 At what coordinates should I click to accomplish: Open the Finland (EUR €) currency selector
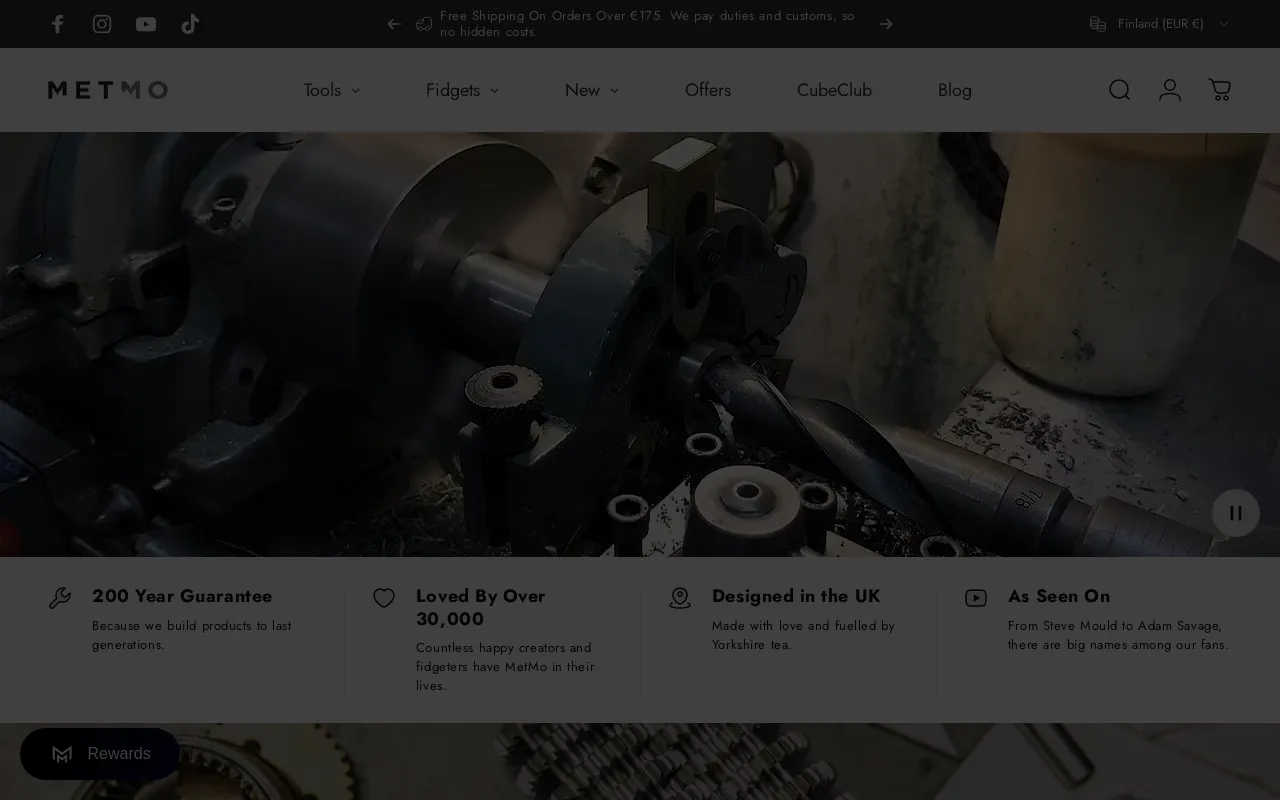click(1158, 24)
